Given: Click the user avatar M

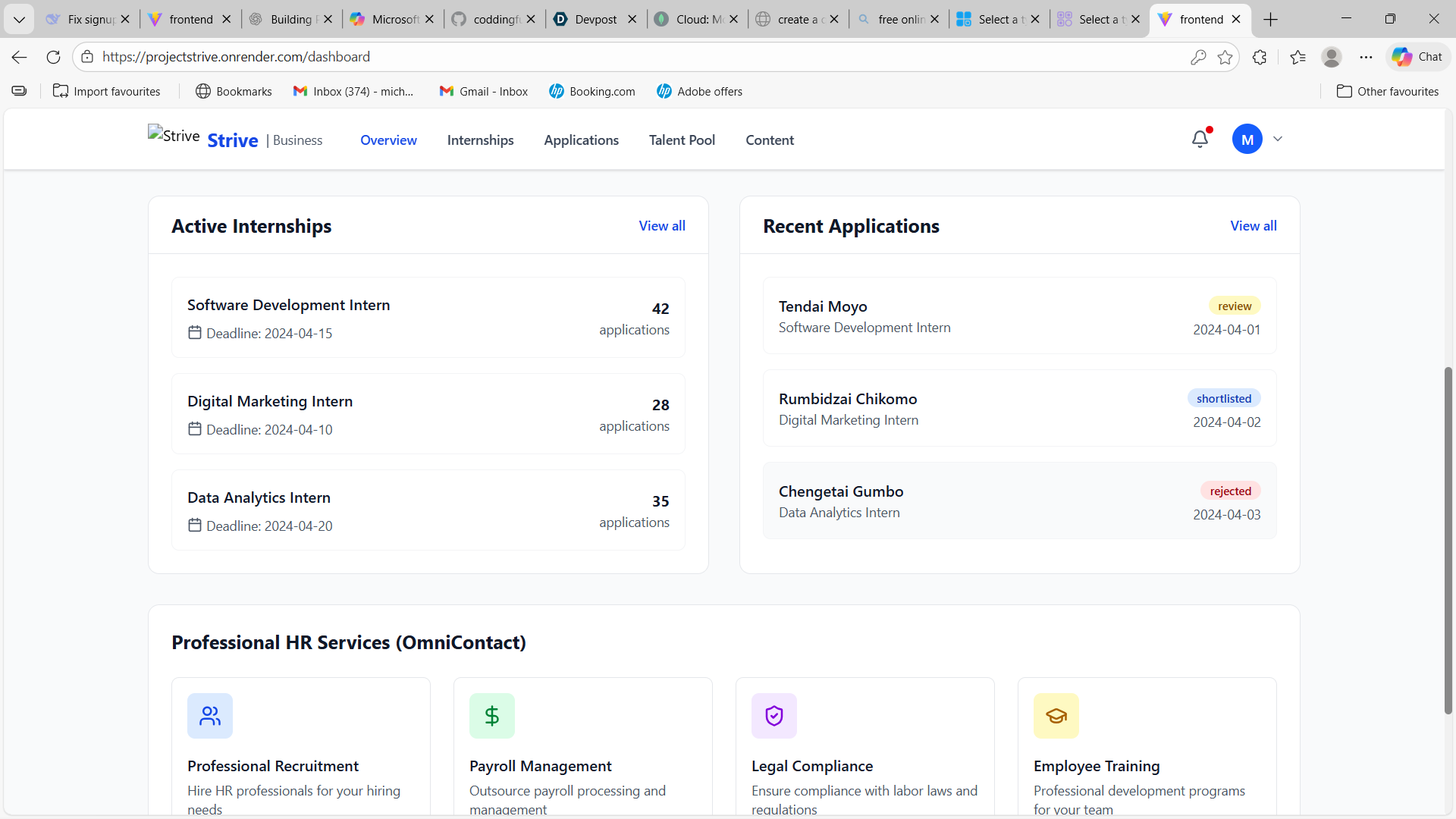Looking at the screenshot, I should coord(1247,139).
